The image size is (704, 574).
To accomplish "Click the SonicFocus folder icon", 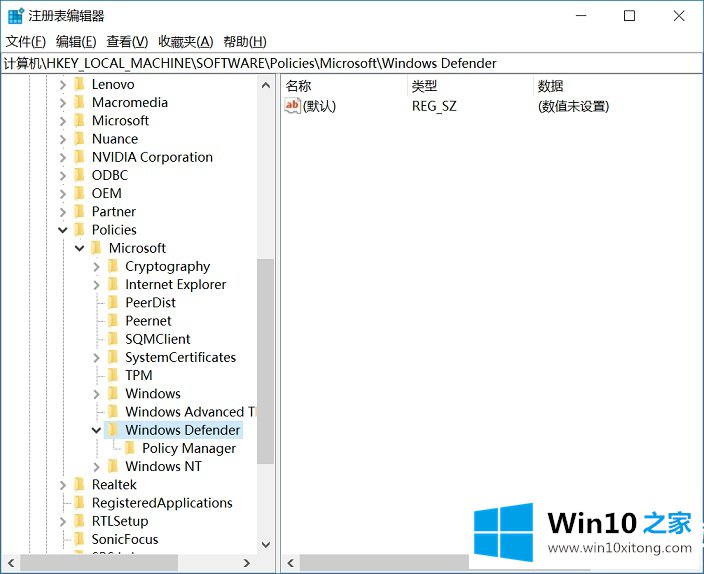I will point(79,539).
